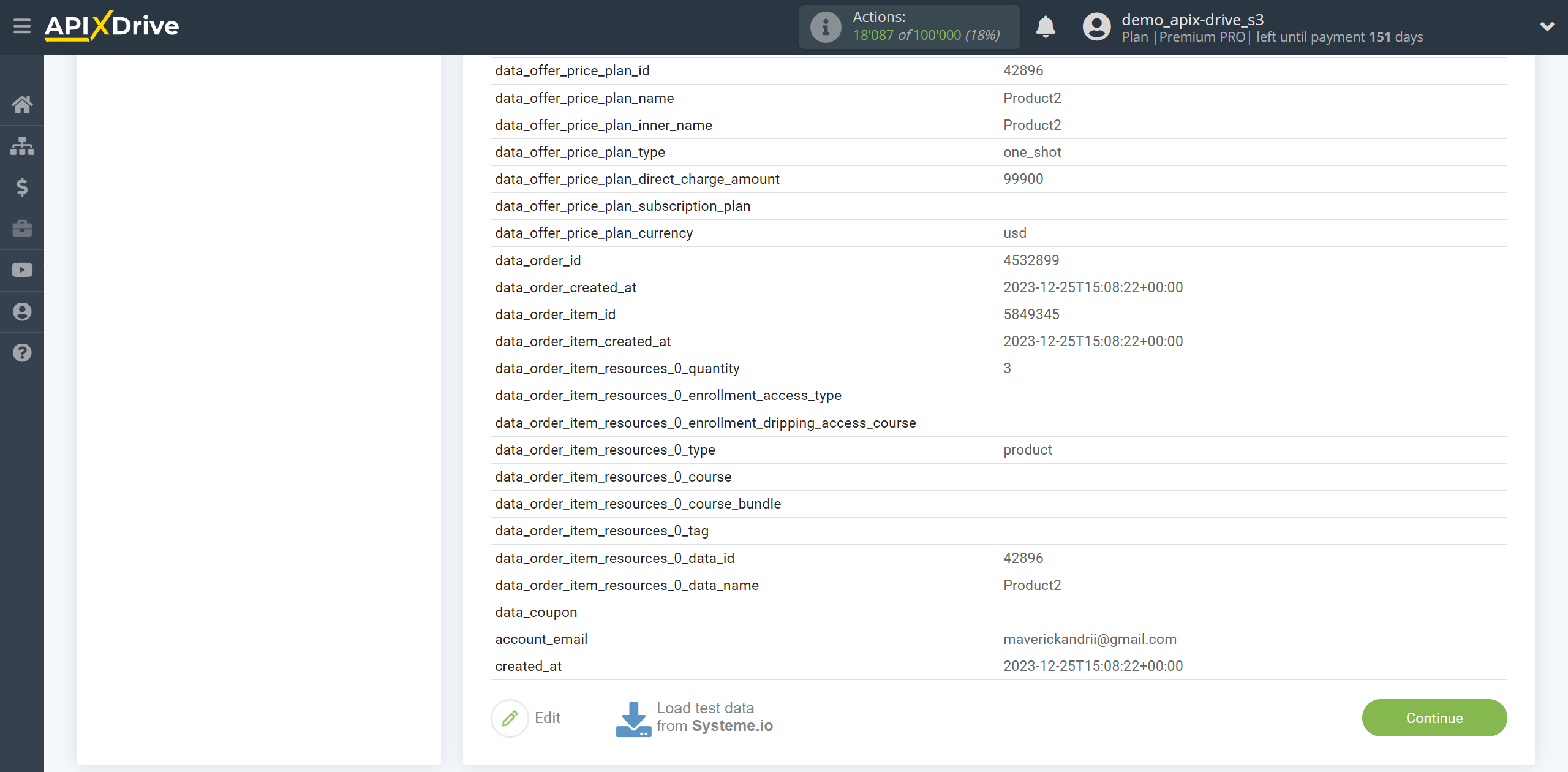Viewport: 1568px width, 772px height.
Task: Select the data_order_id field name
Action: 538,260
